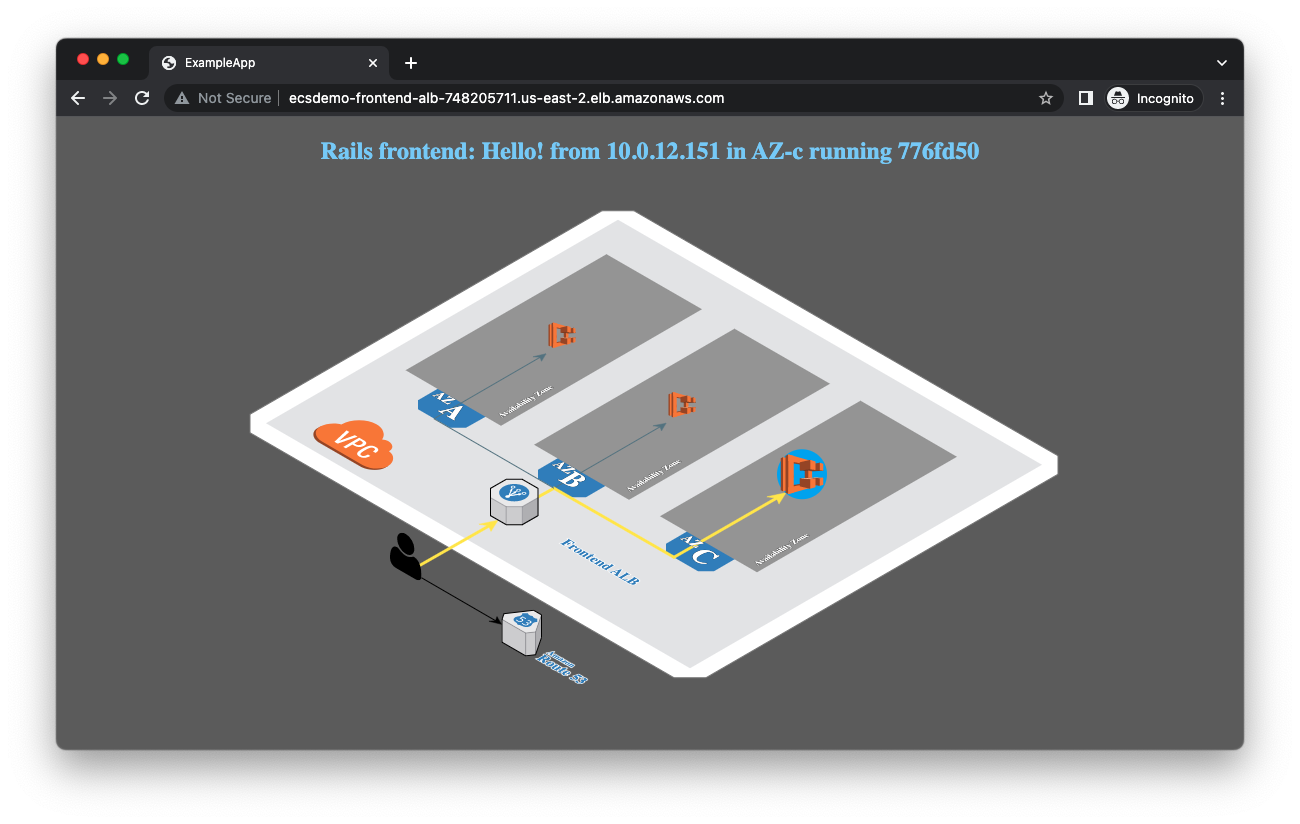Click the black user silhouette icon
This screenshot has height=824, width=1300.
pyautogui.click(x=405, y=557)
